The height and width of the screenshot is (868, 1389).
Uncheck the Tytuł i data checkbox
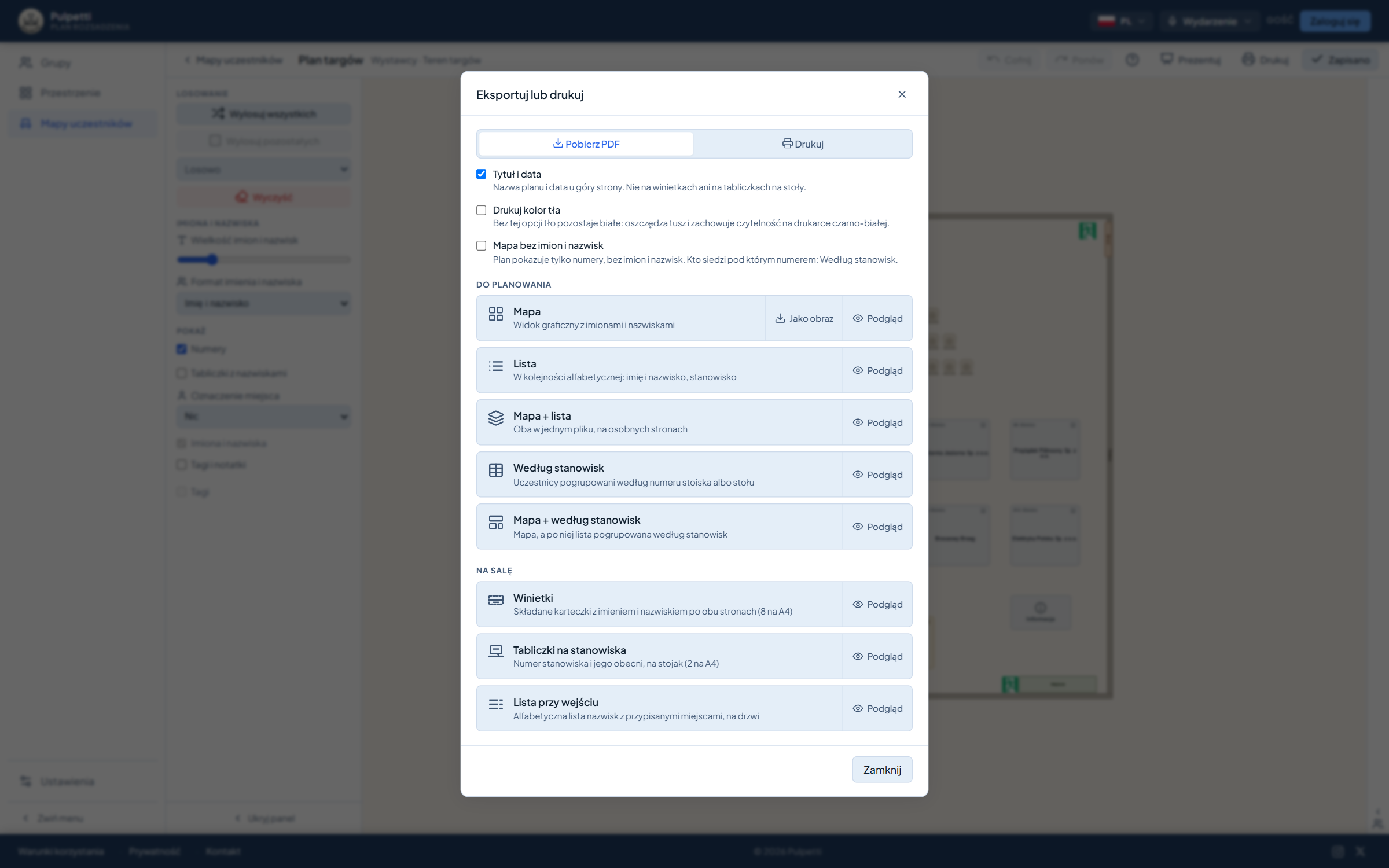pos(481,174)
